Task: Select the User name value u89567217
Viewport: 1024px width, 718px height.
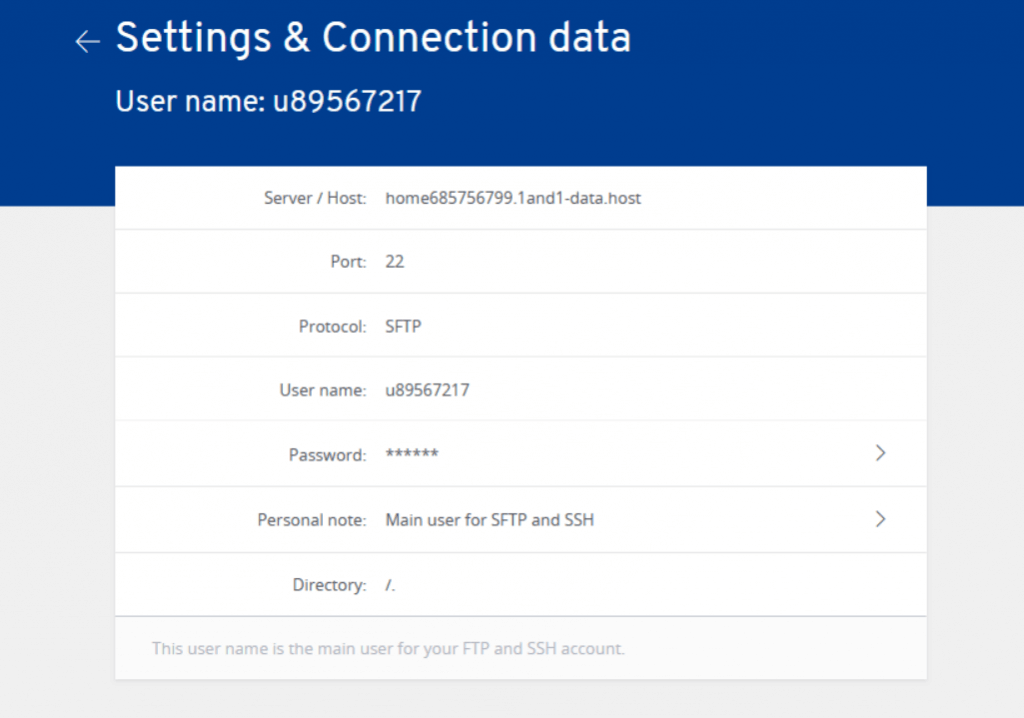Action: [427, 389]
